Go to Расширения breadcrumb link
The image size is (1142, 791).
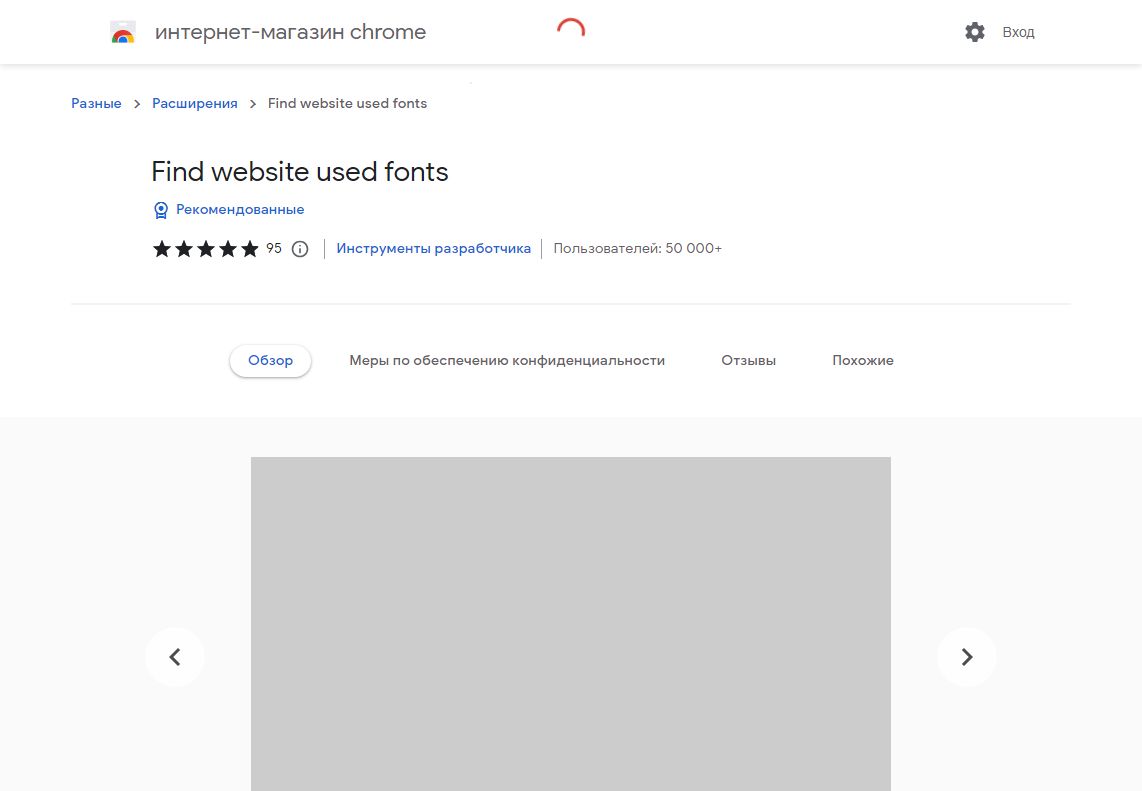tap(194, 103)
